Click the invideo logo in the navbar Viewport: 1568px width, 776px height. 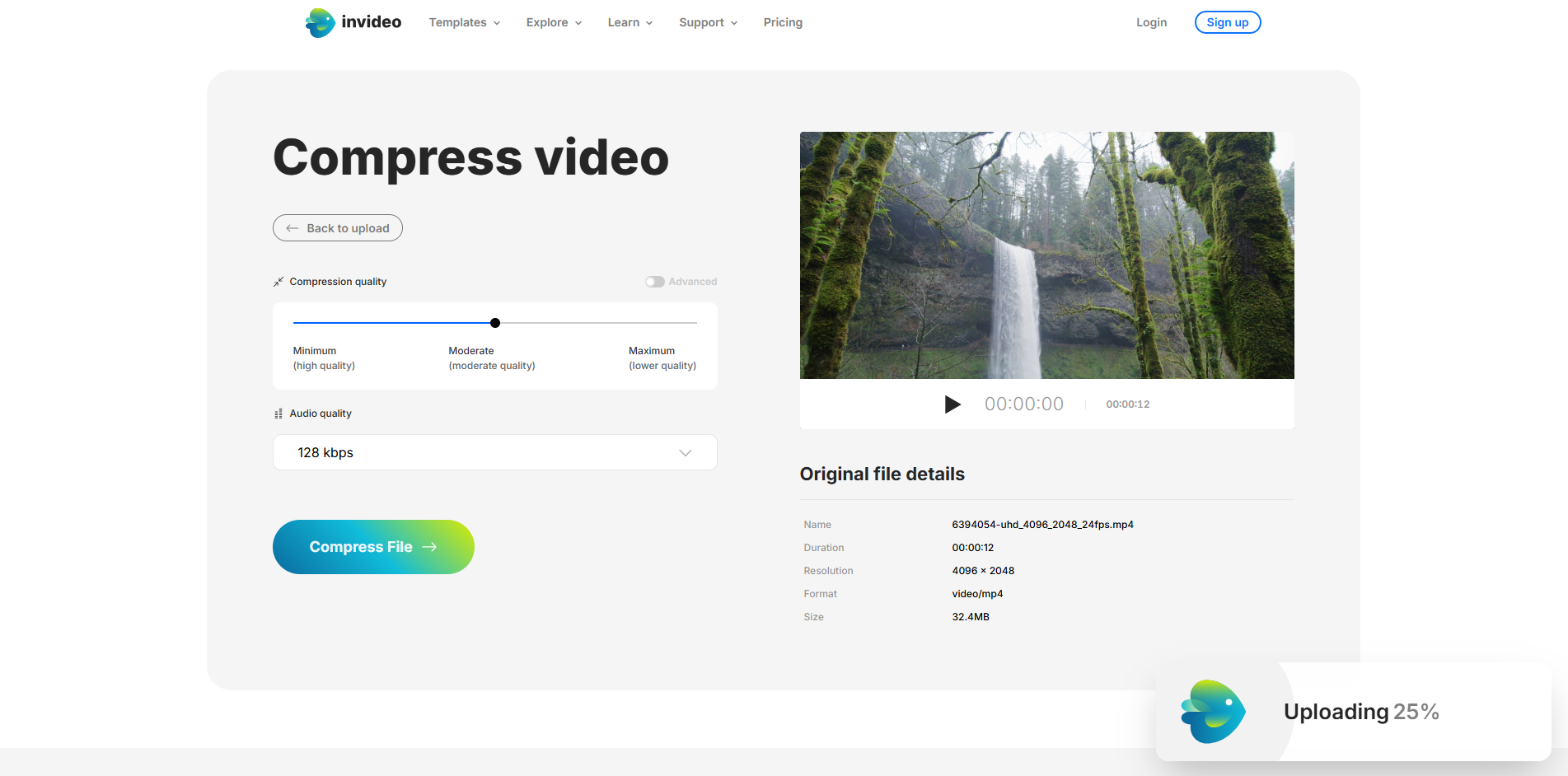click(353, 21)
